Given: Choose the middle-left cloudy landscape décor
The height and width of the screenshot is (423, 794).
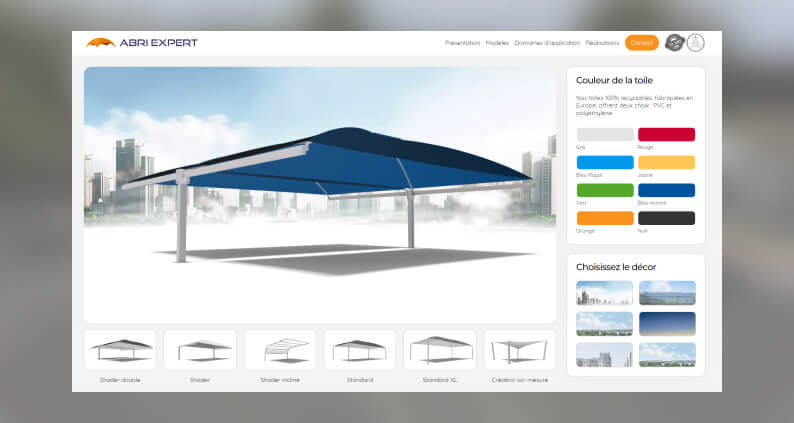Looking at the screenshot, I should (x=605, y=324).
